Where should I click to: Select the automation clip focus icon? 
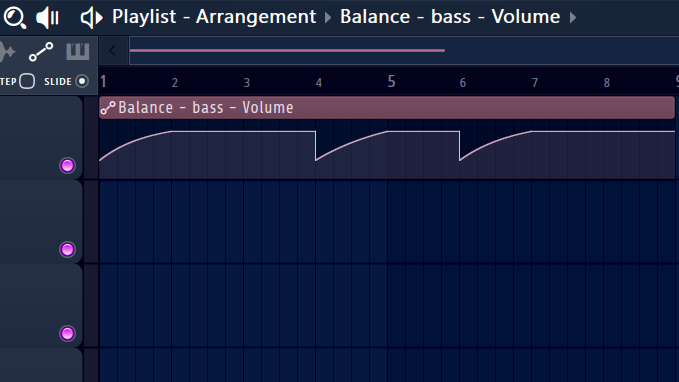point(41,52)
